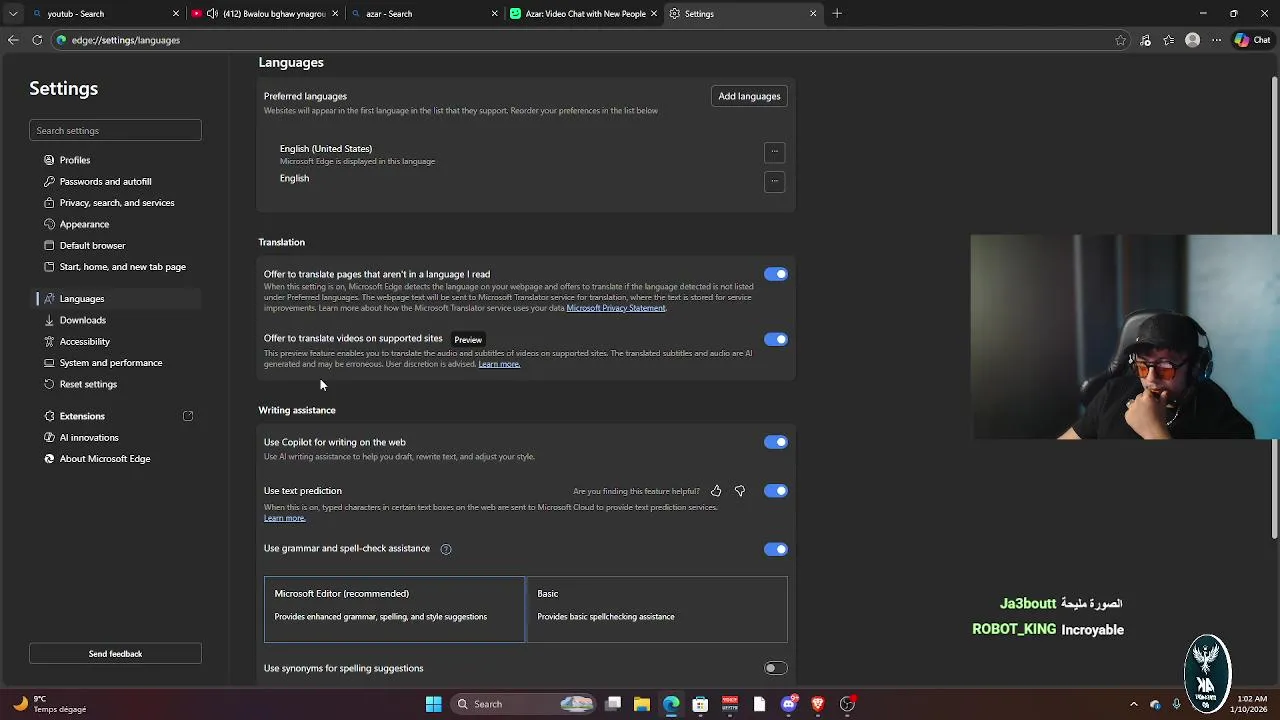Click the taskbar Search box

pyautogui.click(x=523, y=704)
